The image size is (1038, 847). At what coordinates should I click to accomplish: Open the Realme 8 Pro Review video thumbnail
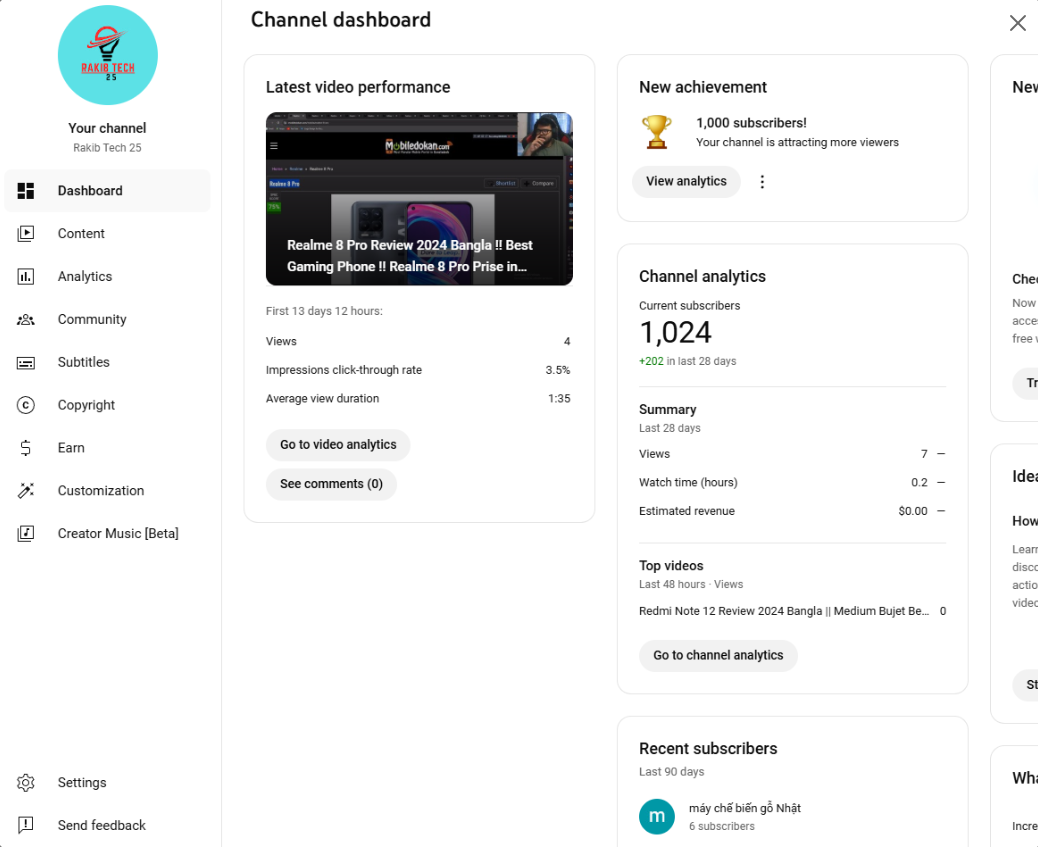tap(419, 199)
